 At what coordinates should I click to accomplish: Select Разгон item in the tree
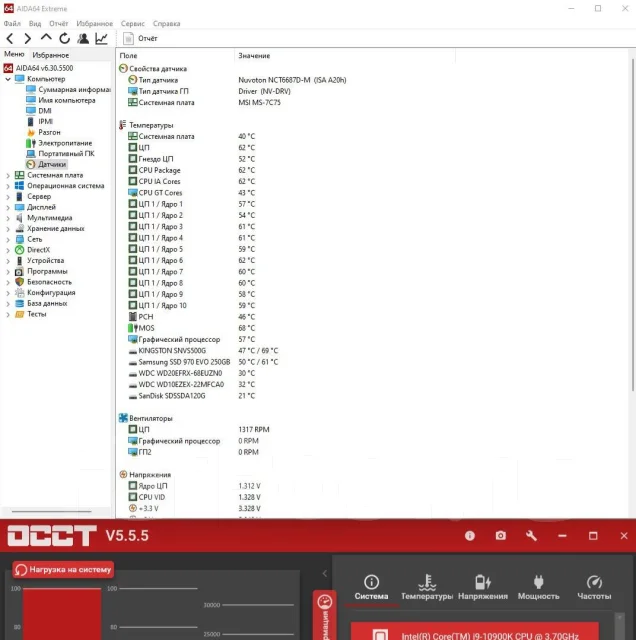[x=43, y=132]
